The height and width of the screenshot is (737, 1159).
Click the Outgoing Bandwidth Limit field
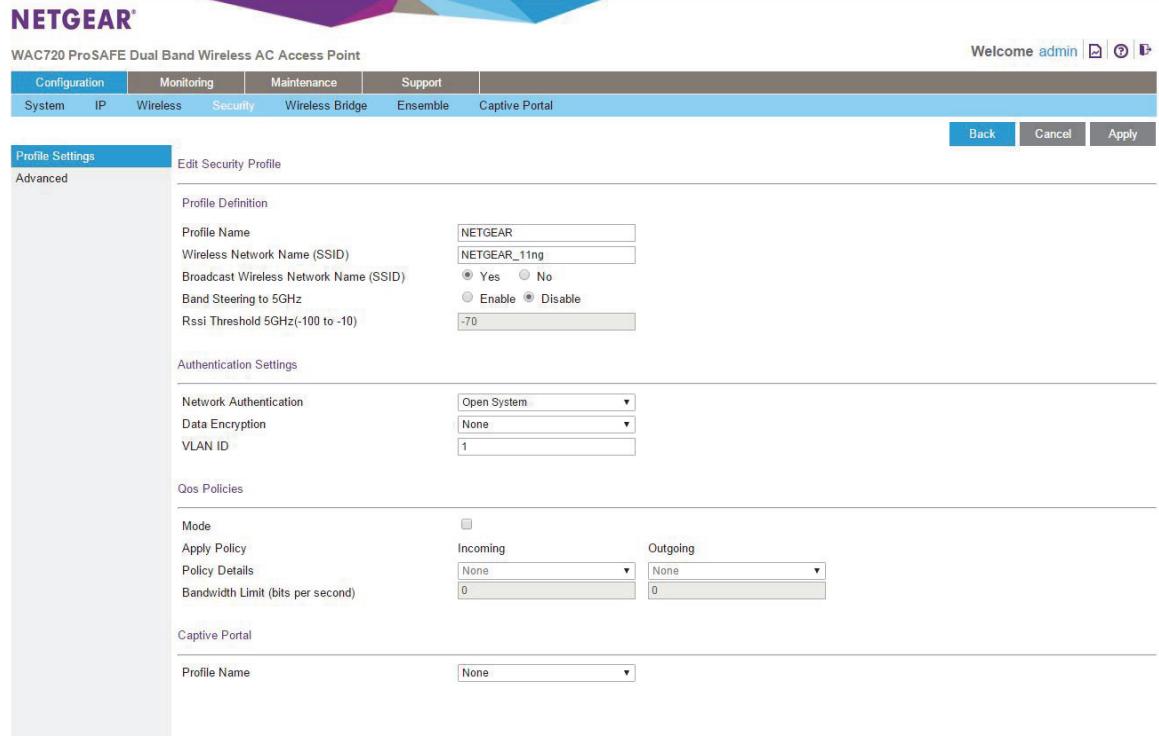[x=737, y=590]
